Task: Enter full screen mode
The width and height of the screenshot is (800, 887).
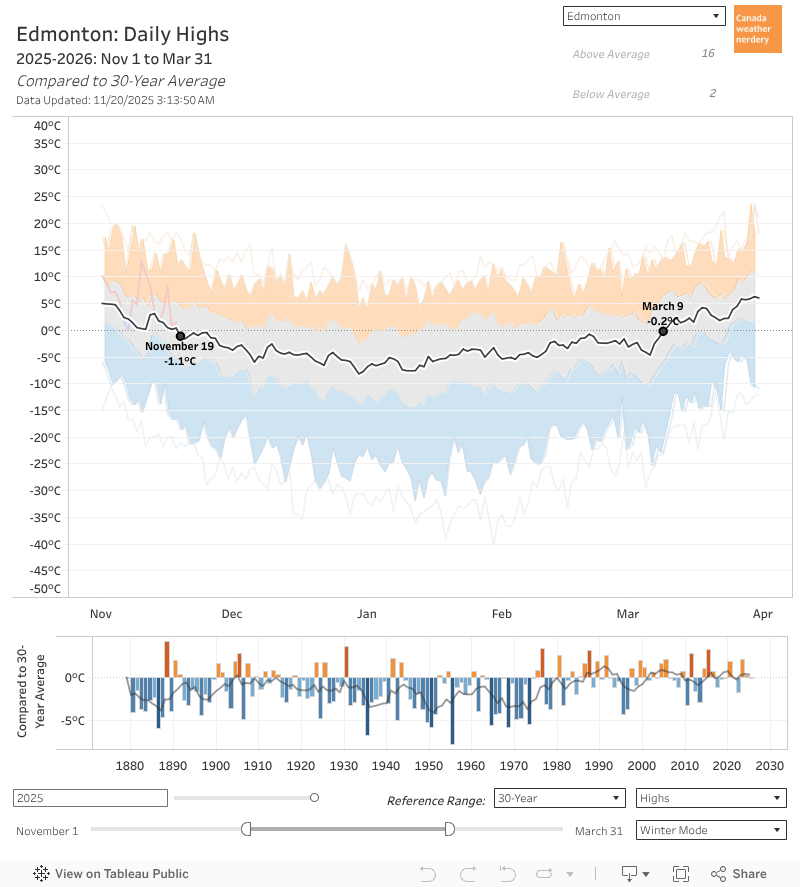Action: point(681,873)
